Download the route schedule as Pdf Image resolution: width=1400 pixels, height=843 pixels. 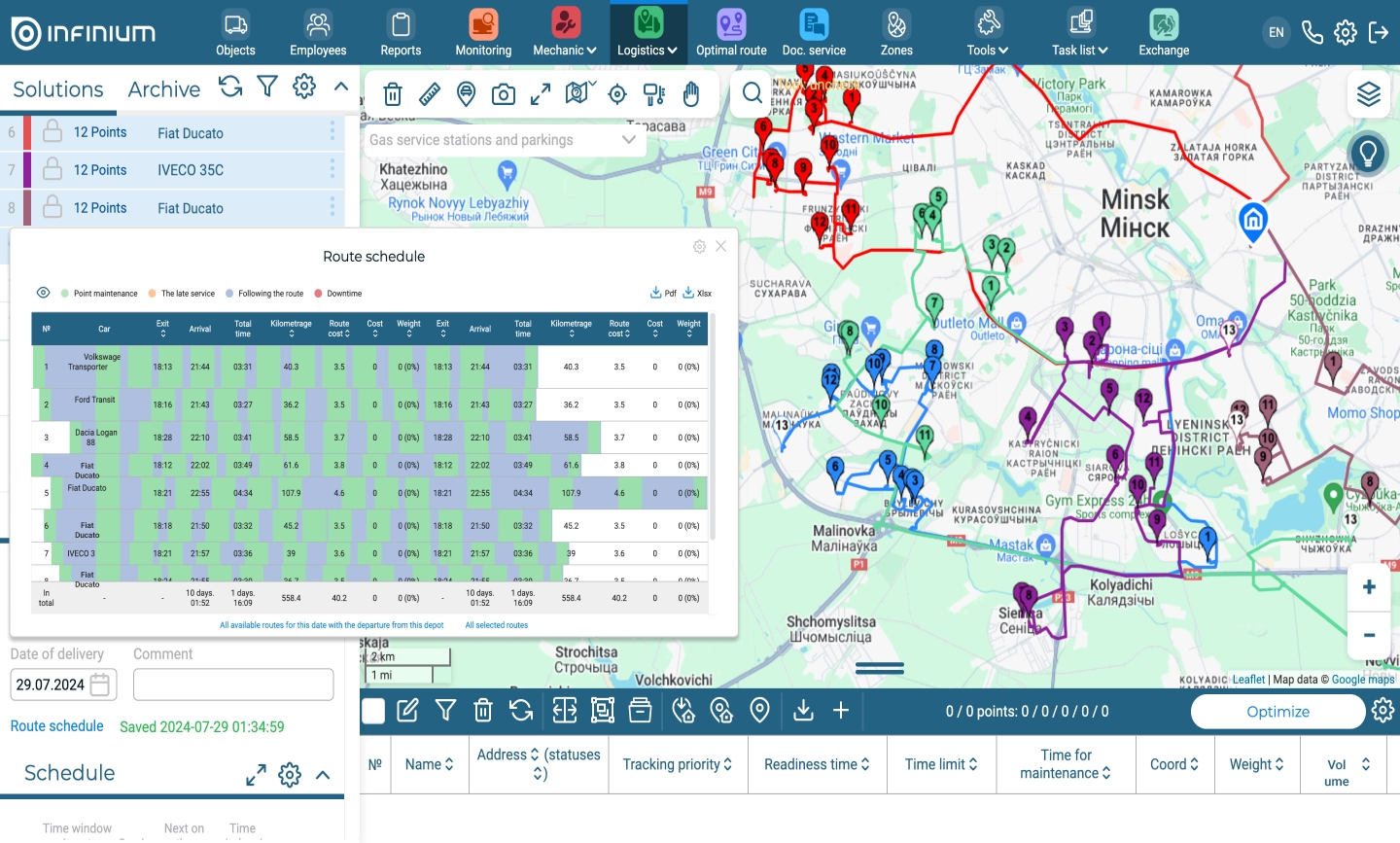[x=663, y=293]
